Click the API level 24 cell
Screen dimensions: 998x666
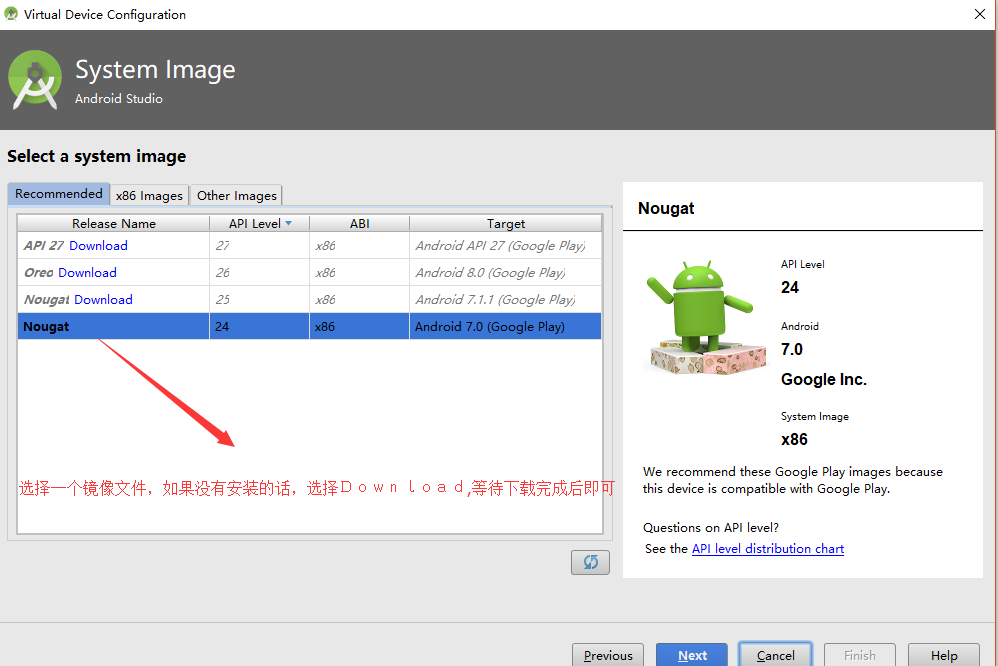pyautogui.click(x=259, y=327)
